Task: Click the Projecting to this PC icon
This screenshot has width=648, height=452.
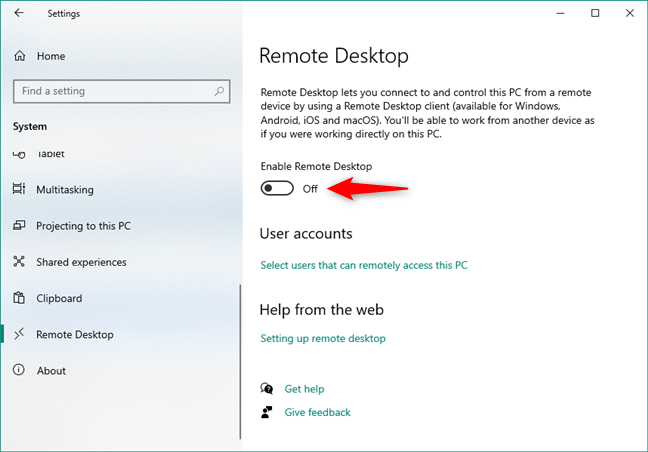Action: pyautogui.click(x=19, y=225)
